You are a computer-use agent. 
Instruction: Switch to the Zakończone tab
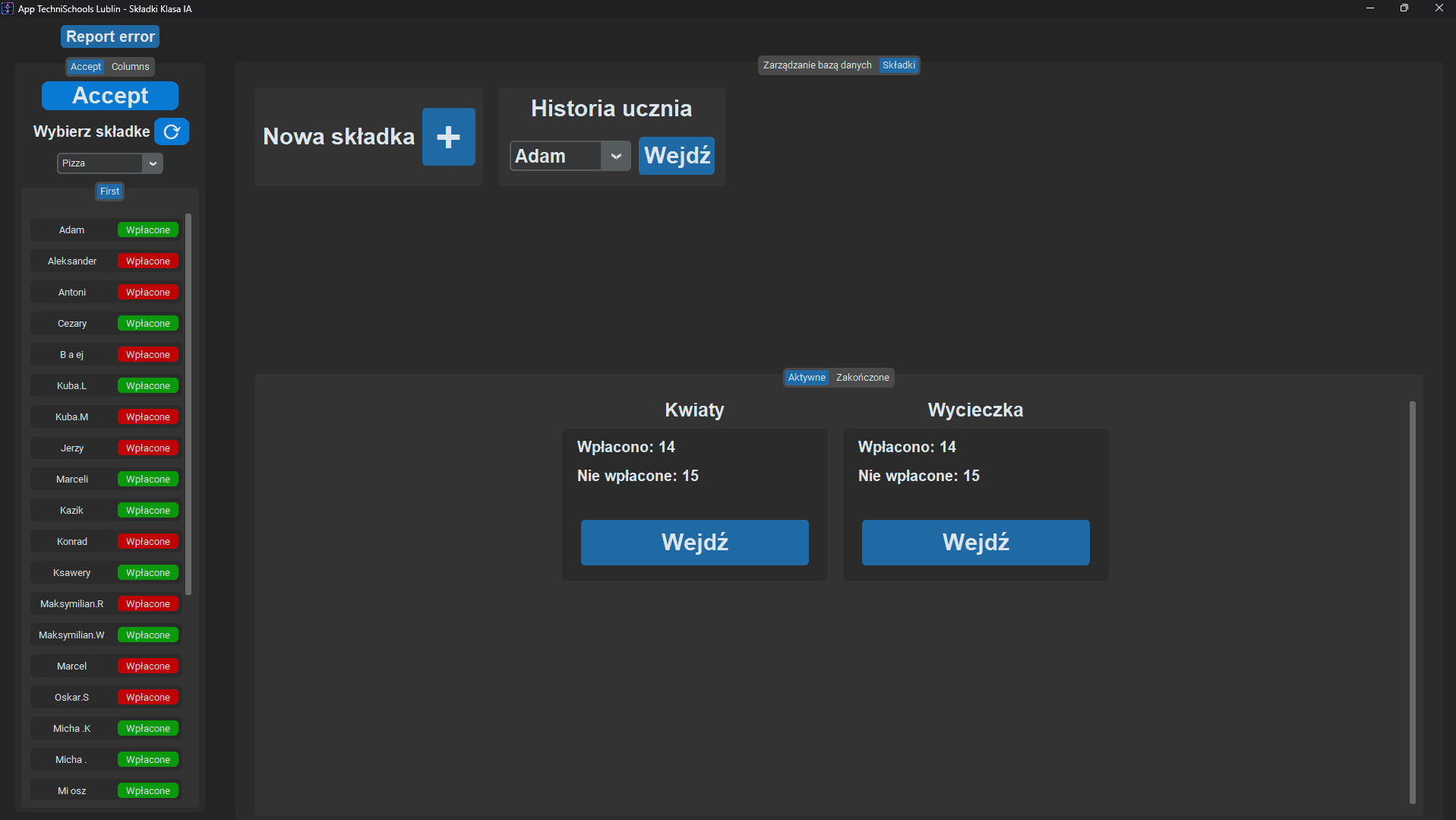(862, 378)
